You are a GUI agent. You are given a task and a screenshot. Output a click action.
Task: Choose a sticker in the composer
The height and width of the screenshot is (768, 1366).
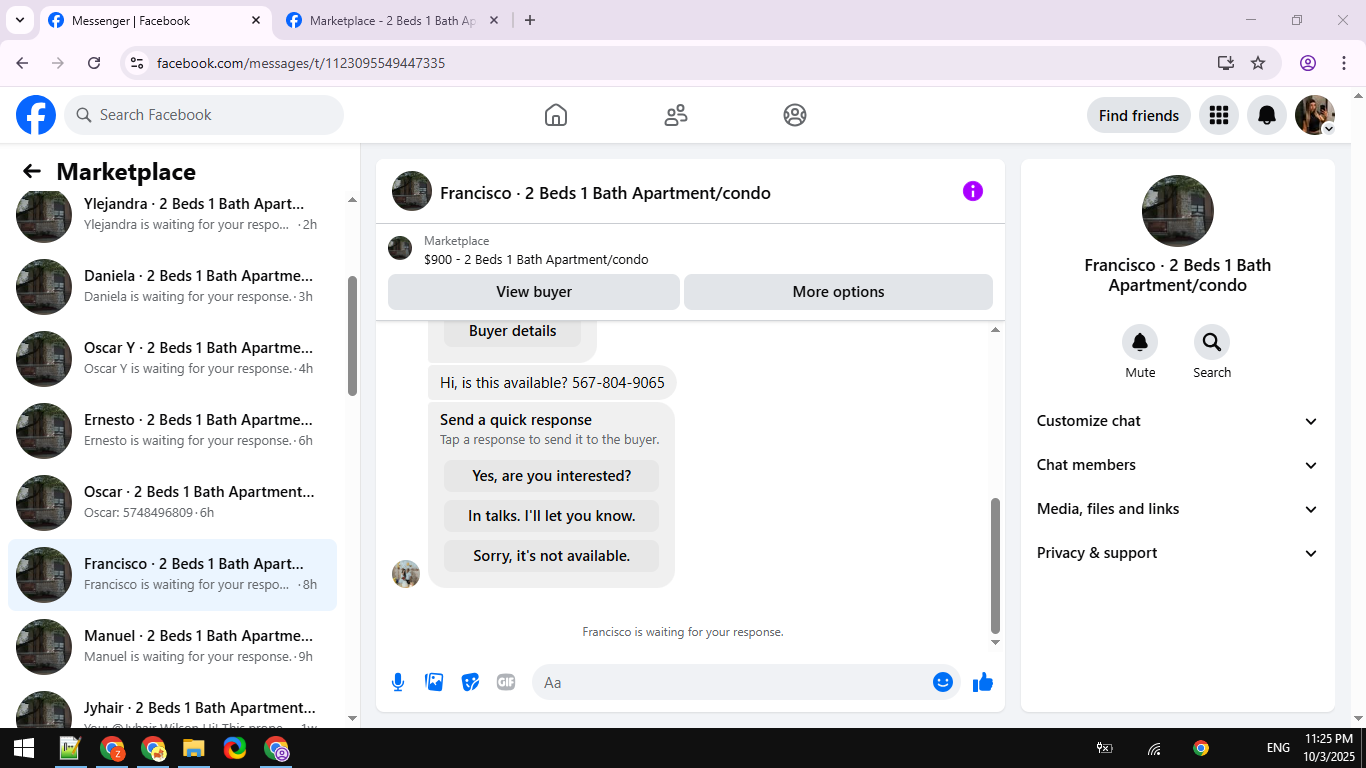click(470, 682)
